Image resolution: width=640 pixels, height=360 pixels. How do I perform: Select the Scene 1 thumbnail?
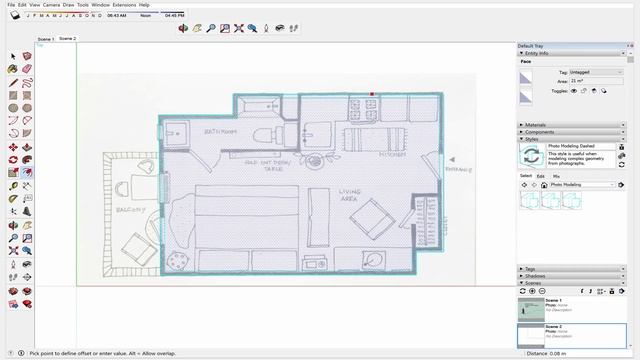531,310
